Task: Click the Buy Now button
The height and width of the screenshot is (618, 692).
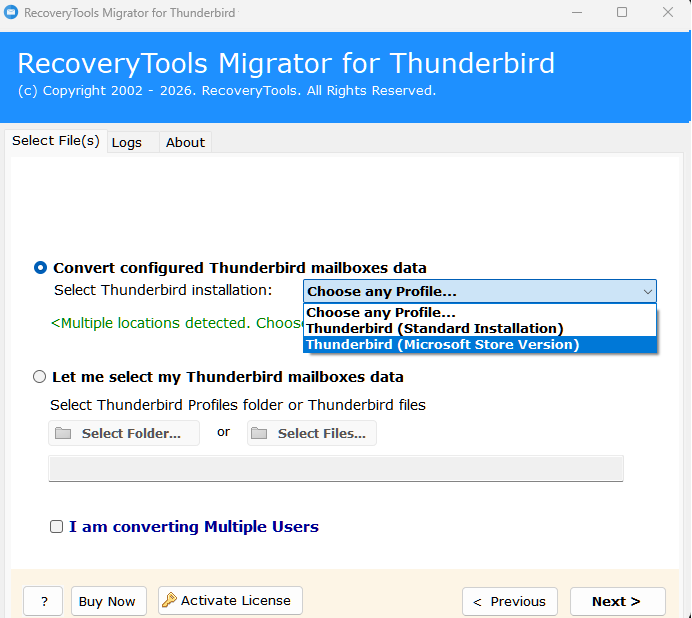Action: pyautogui.click(x=109, y=601)
